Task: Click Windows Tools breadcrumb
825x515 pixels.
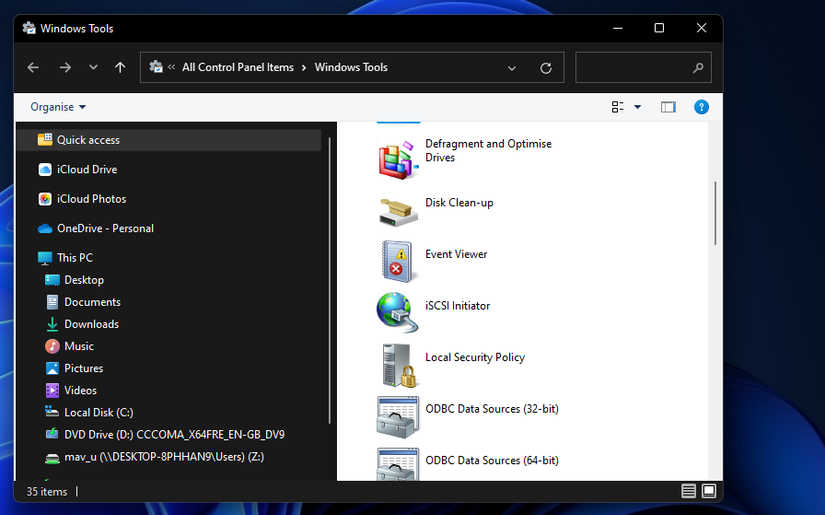Action: 351,67
